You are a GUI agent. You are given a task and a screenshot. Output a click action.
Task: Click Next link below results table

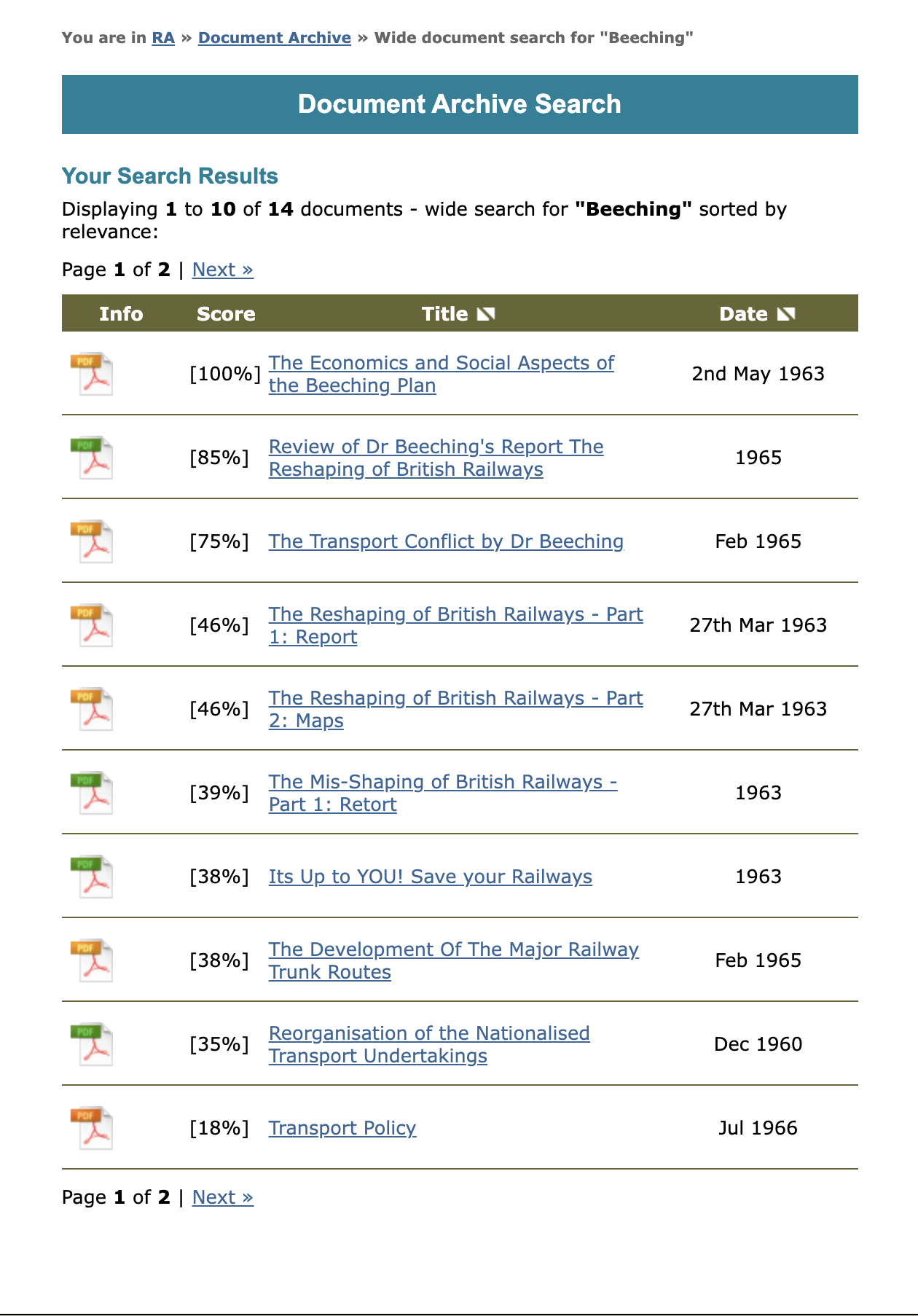tap(223, 1197)
